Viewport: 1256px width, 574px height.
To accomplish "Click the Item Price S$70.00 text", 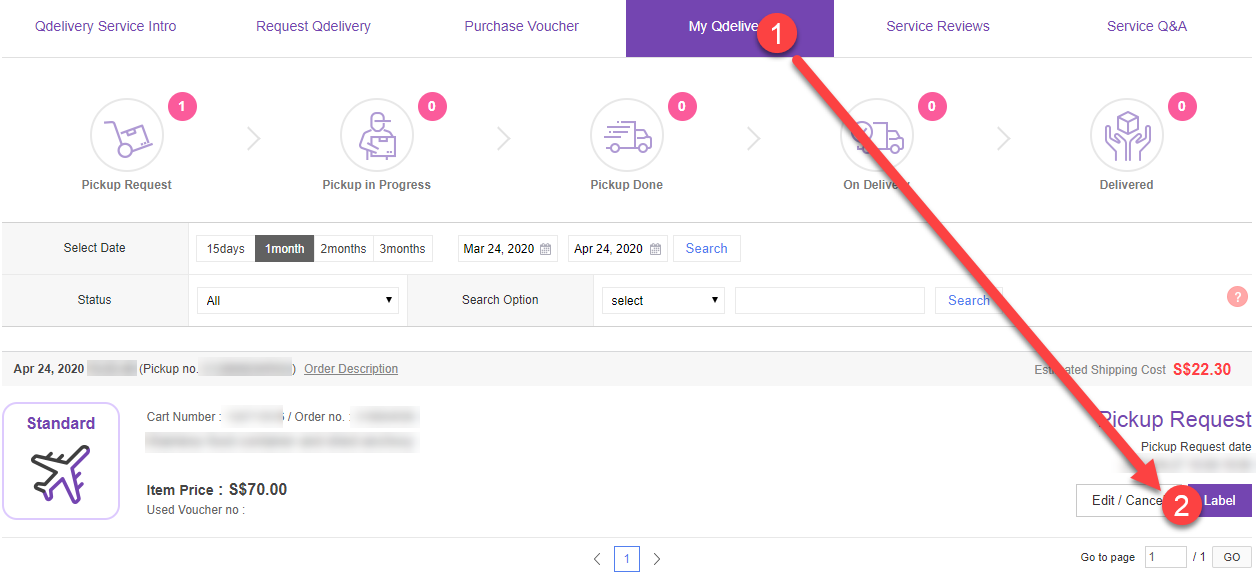I will pos(217,490).
